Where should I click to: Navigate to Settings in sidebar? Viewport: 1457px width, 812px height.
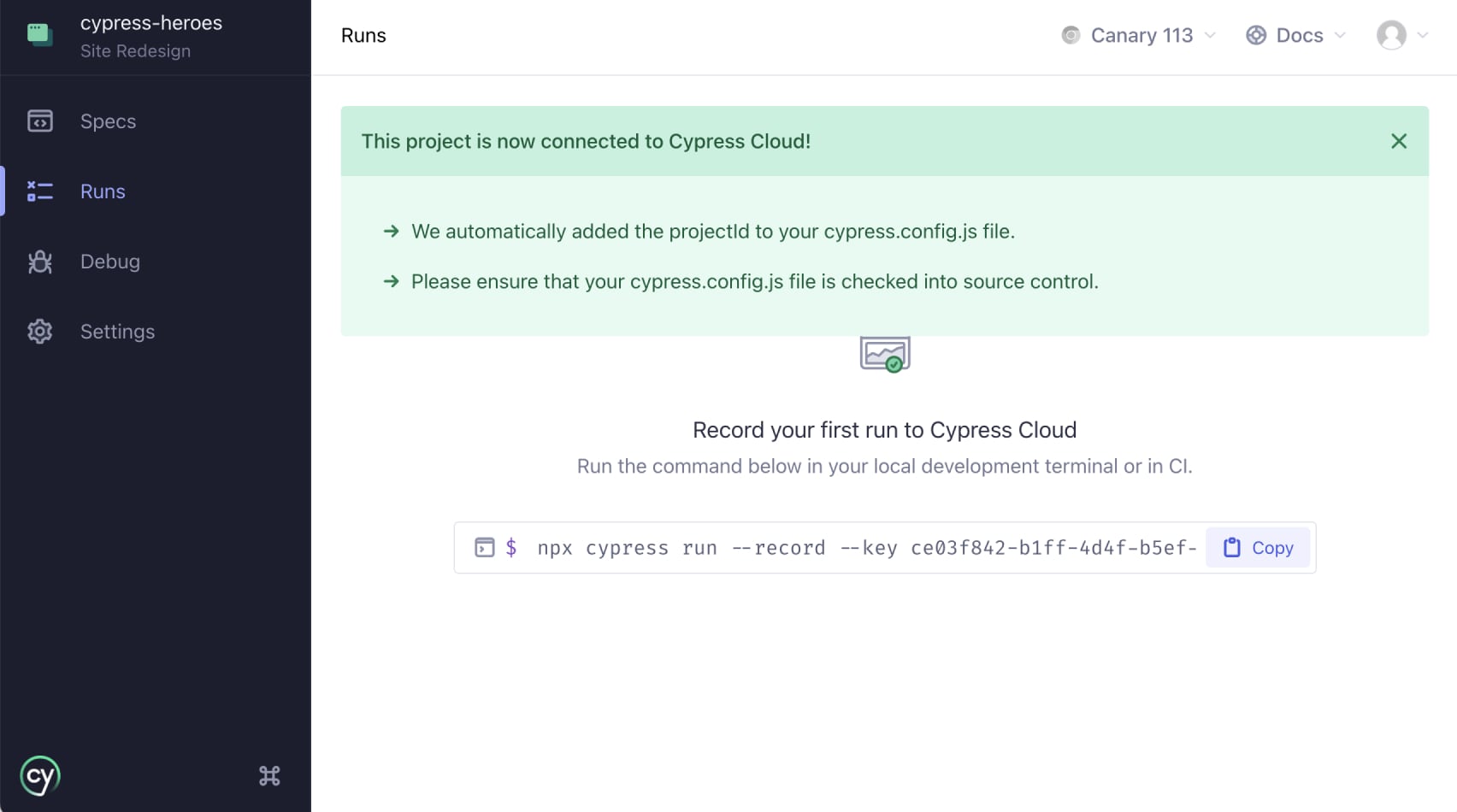pyautogui.click(x=117, y=332)
